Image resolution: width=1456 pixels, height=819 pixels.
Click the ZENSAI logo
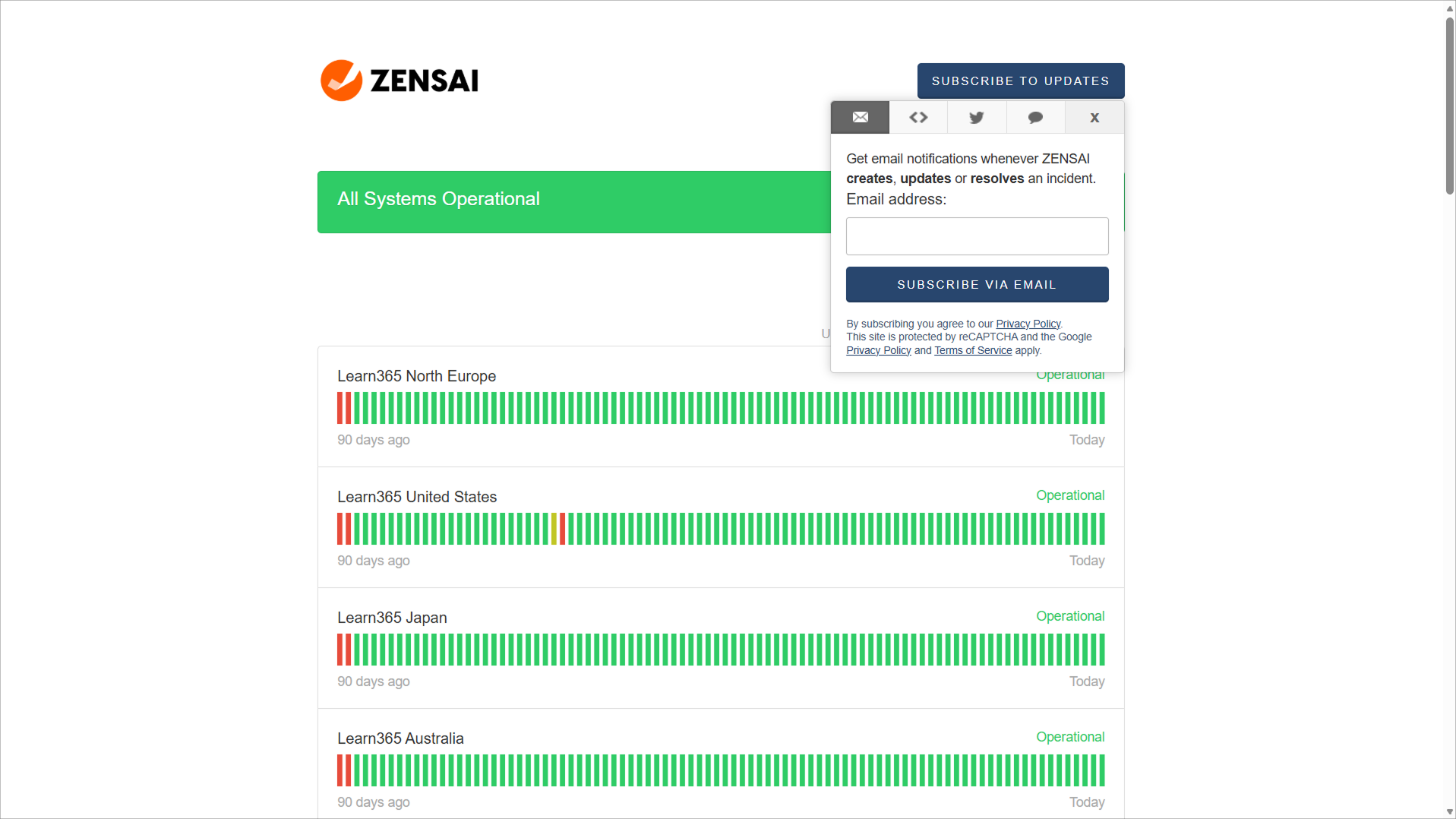point(400,81)
